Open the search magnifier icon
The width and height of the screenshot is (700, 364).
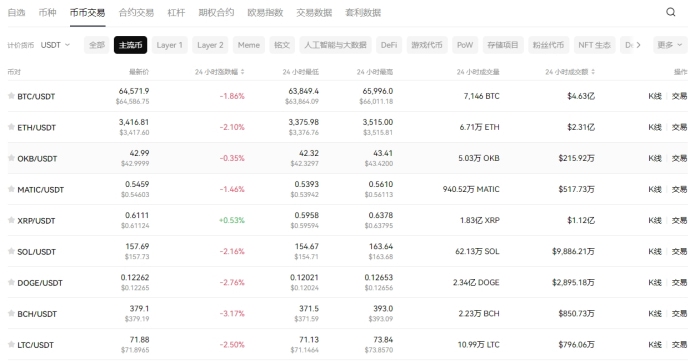(x=671, y=12)
